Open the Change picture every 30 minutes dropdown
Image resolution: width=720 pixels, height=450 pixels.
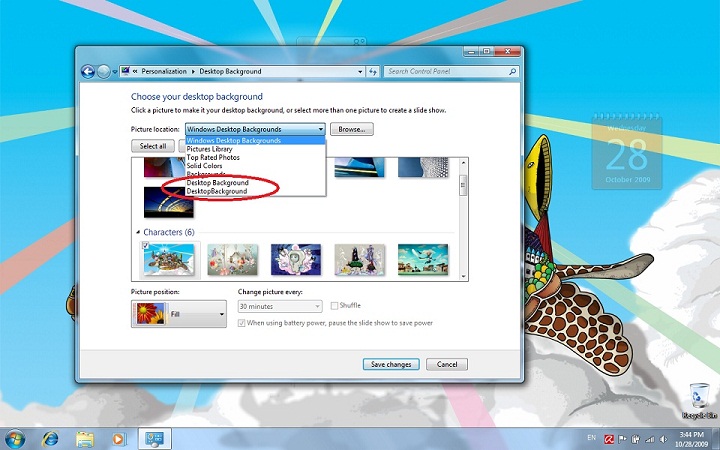[x=280, y=306]
